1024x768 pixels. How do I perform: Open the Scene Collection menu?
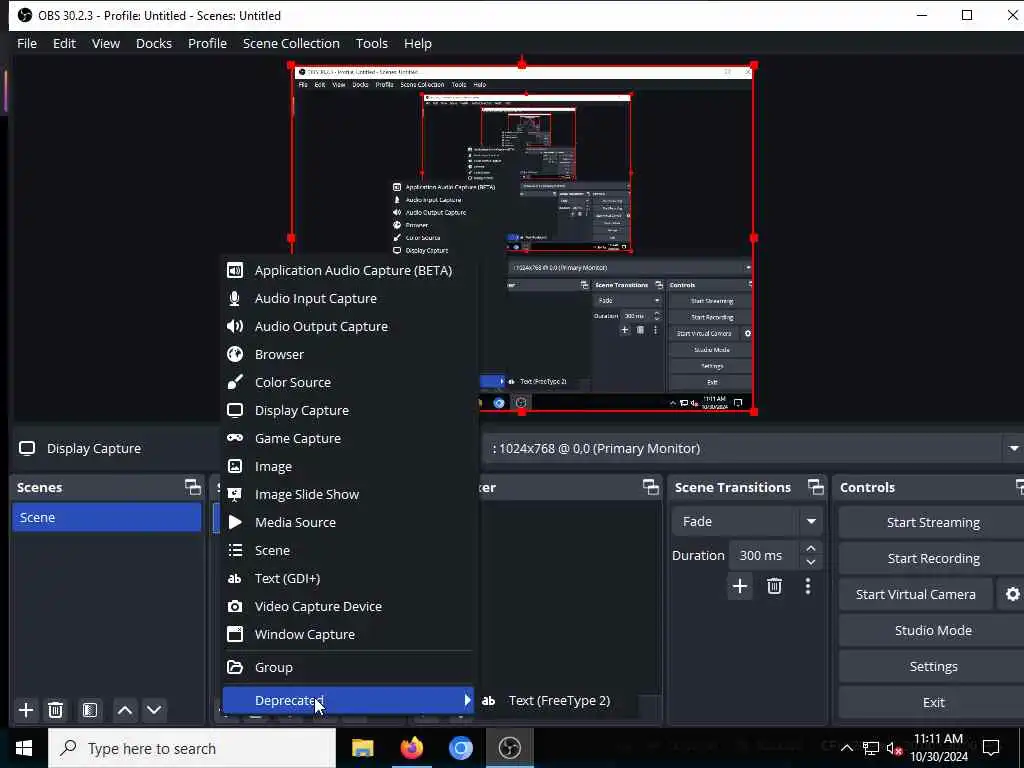tap(291, 43)
